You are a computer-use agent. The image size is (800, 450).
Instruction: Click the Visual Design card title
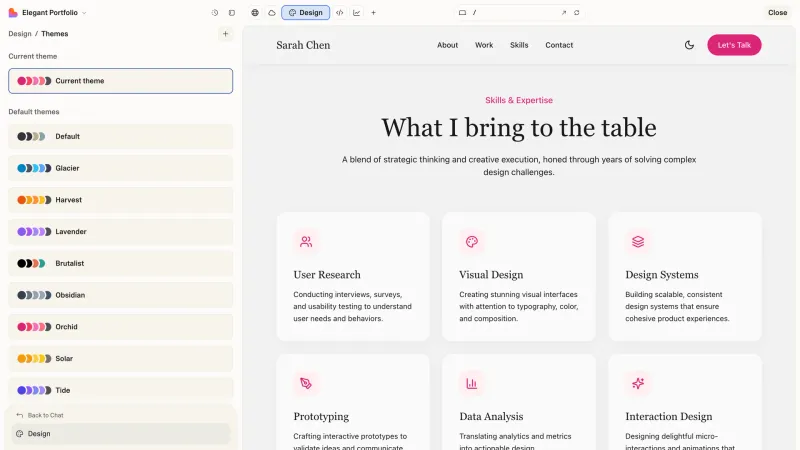[x=491, y=274]
